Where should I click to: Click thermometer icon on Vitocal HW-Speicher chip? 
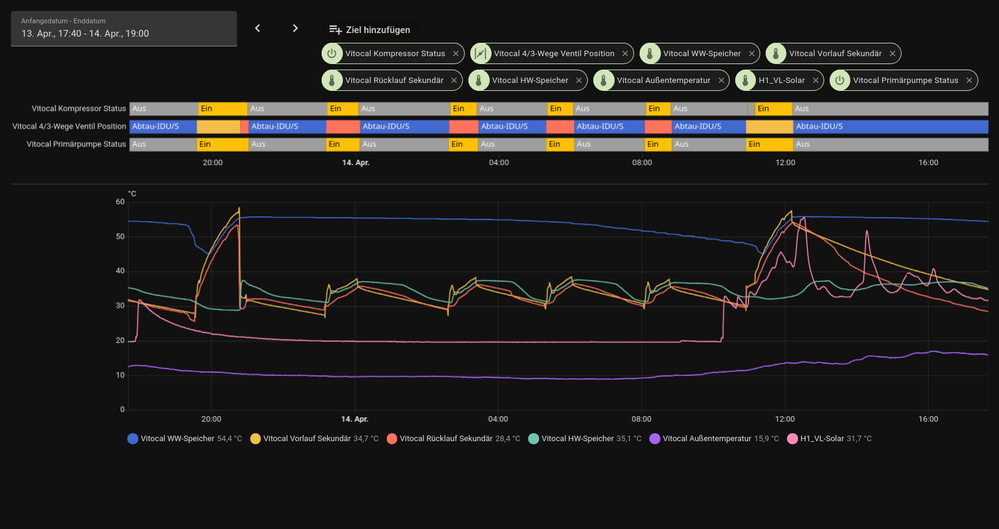pyautogui.click(x=478, y=80)
